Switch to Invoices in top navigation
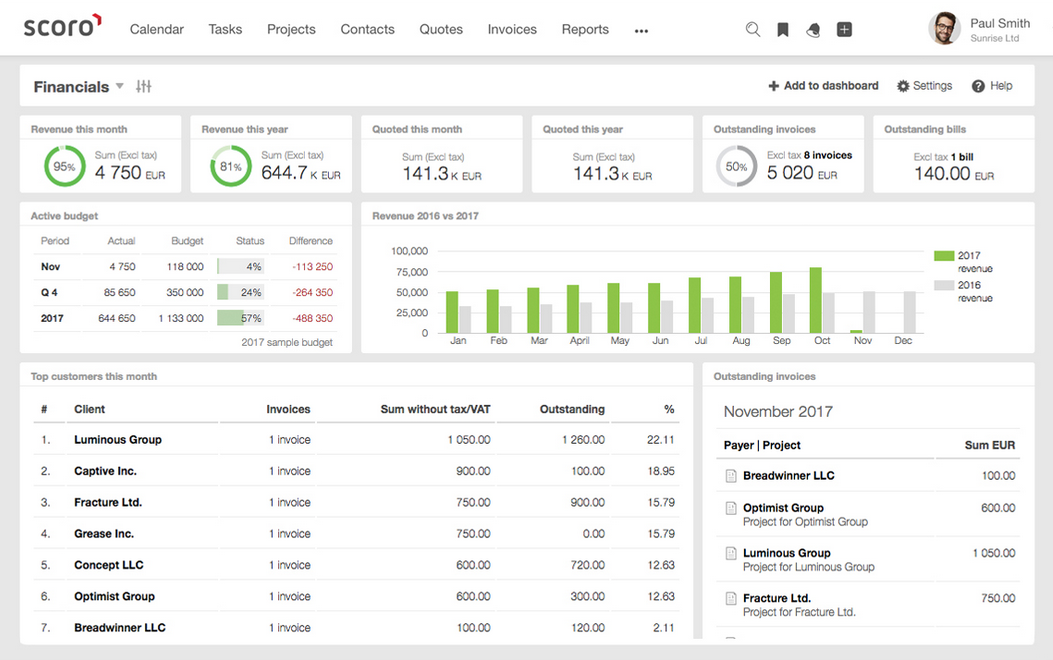The height and width of the screenshot is (660, 1053). click(512, 30)
